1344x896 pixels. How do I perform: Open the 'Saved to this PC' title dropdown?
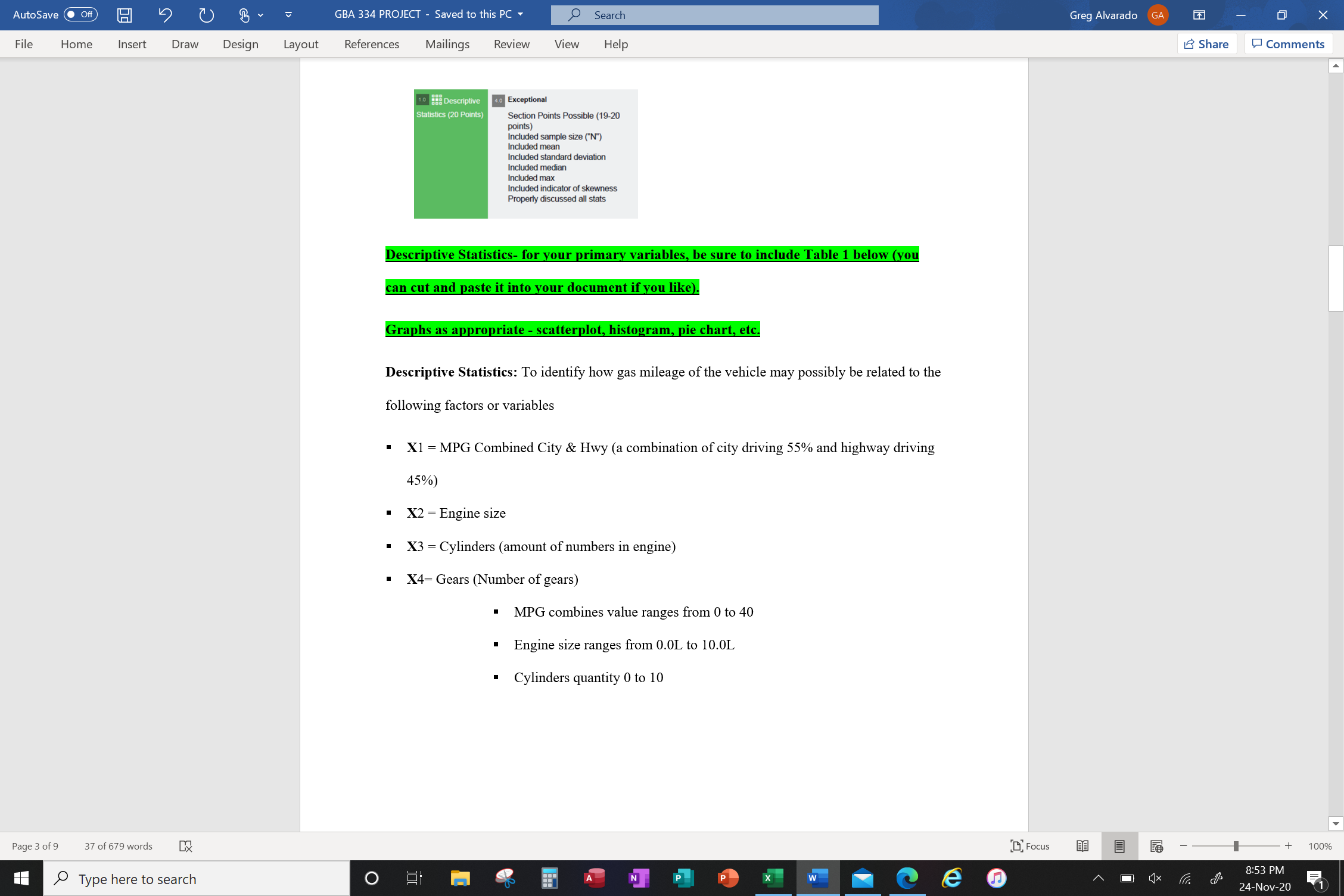[518, 14]
